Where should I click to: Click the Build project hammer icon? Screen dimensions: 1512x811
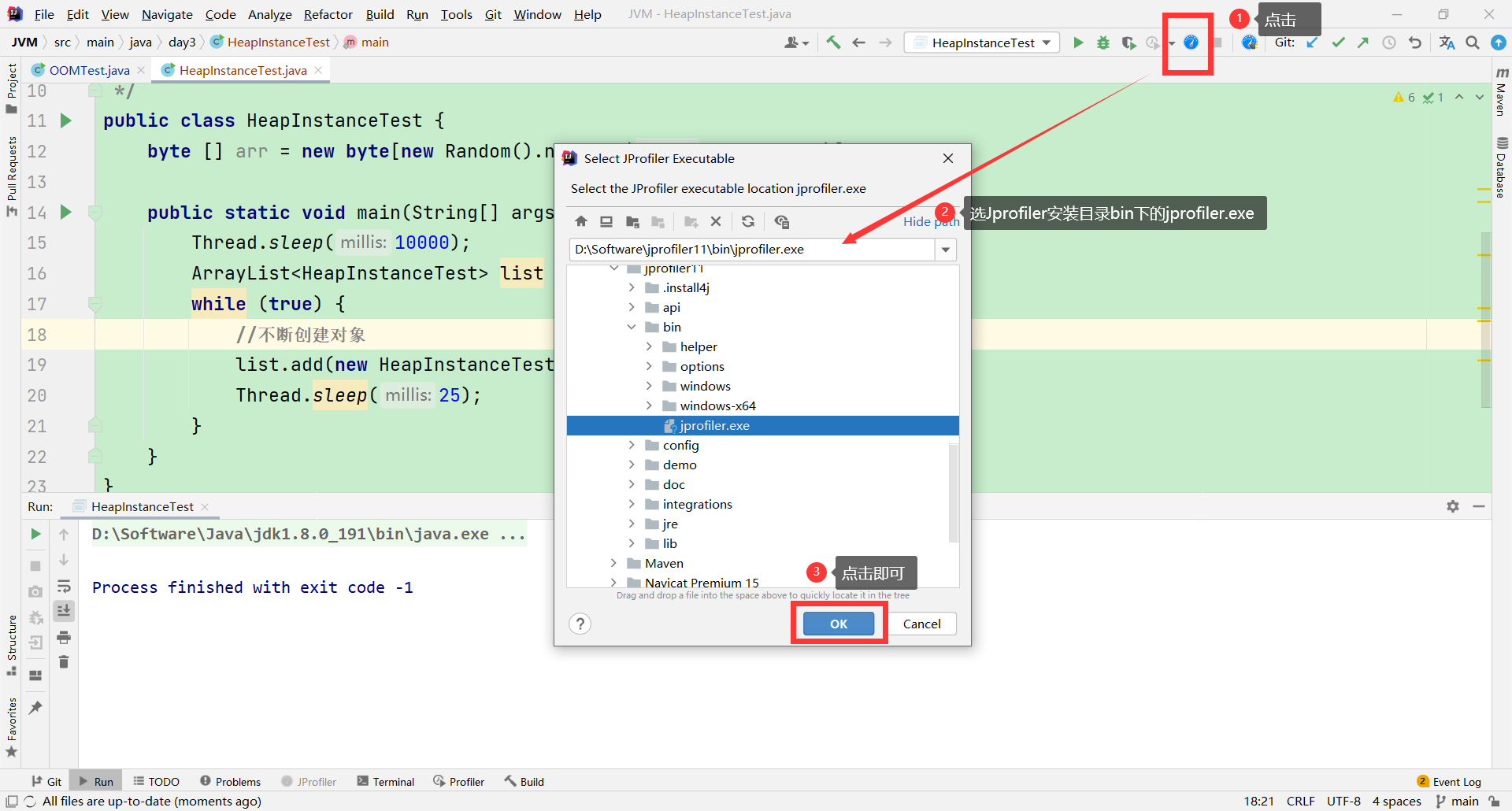[833, 43]
